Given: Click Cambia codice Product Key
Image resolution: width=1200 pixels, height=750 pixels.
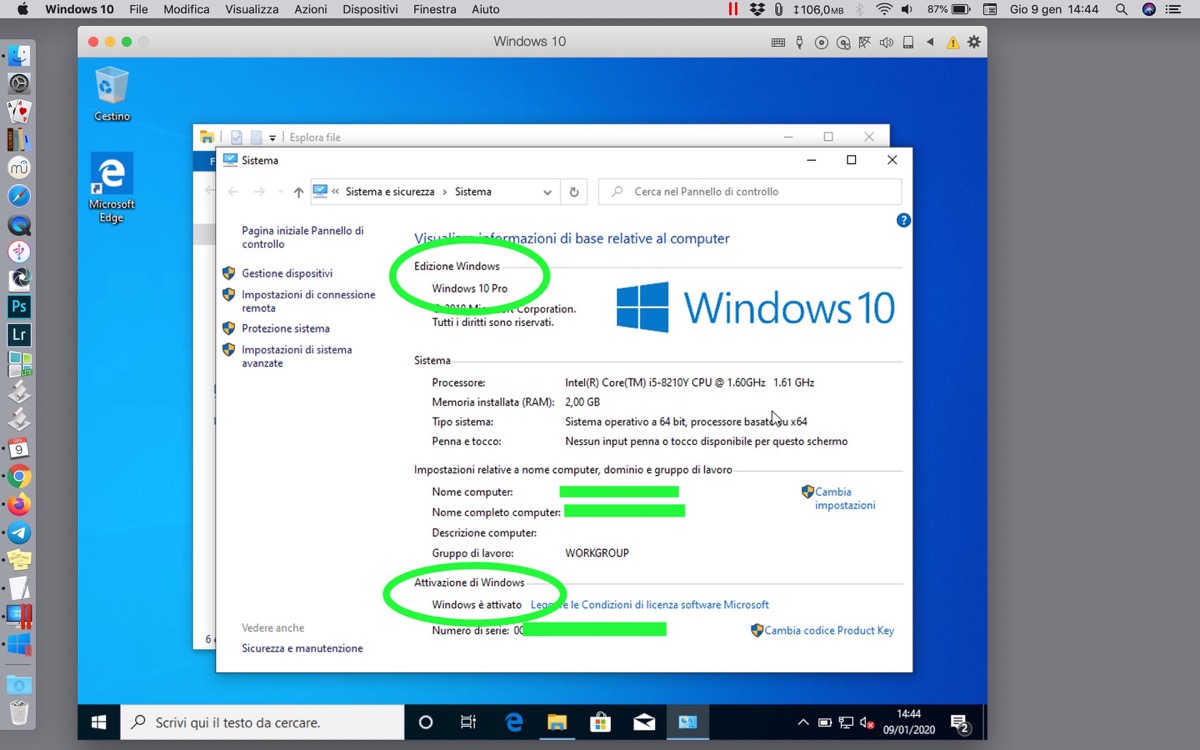Looking at the screenshot, I should point(829,630).
